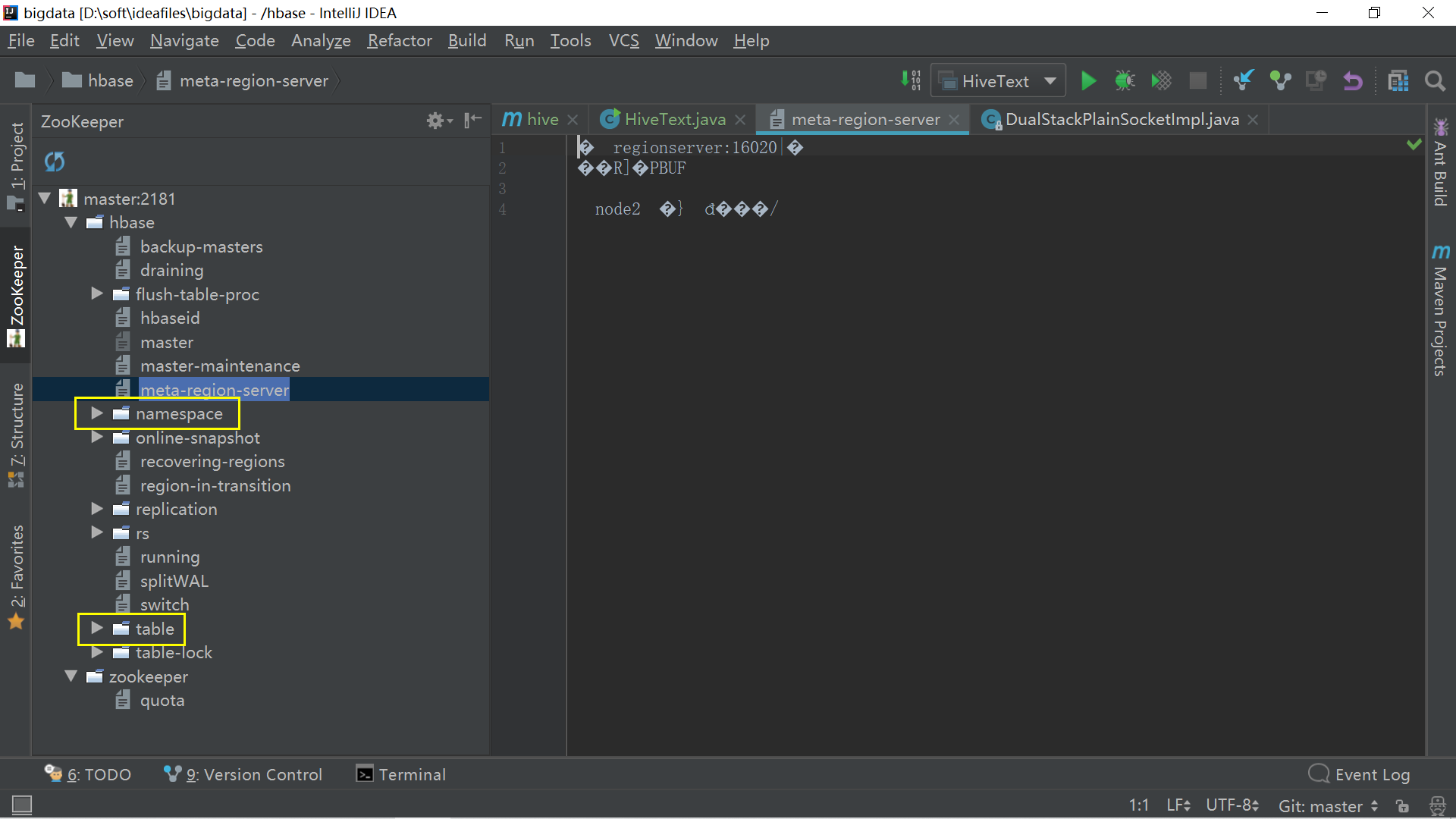
Task: Open ZooKeeper panel settings gear
Action: [x=436, y=121]
